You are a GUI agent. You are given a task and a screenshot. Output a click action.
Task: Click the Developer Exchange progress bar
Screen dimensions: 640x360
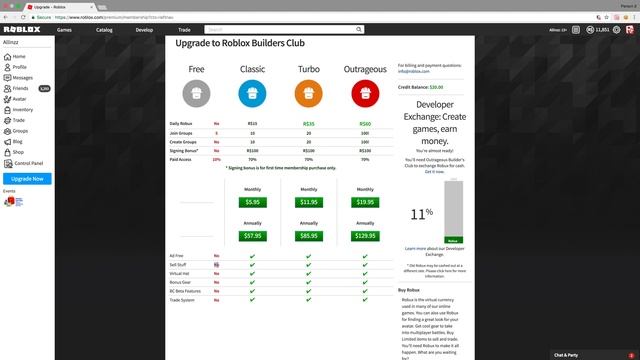[x=453, y=212]
